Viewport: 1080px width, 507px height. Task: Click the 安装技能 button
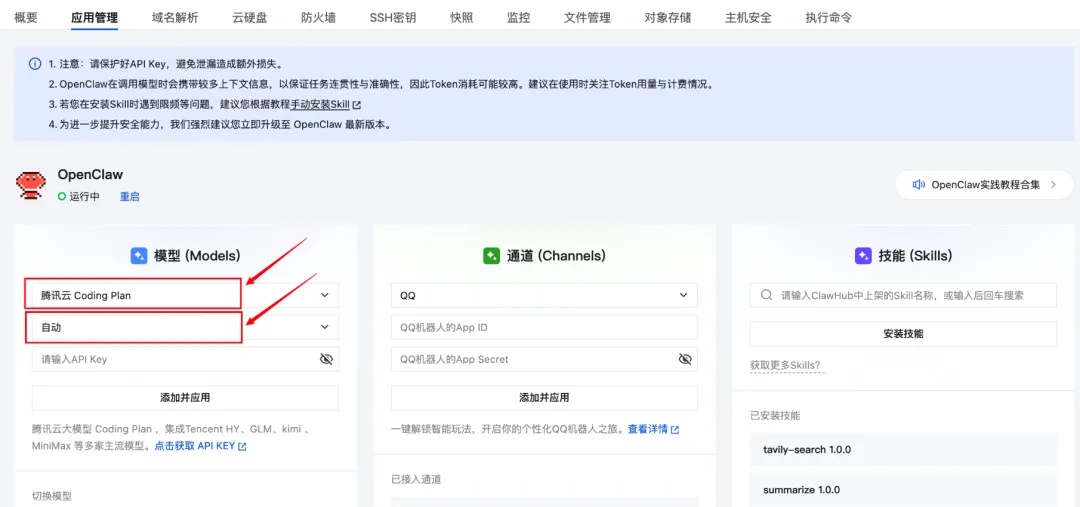(903, 333)
